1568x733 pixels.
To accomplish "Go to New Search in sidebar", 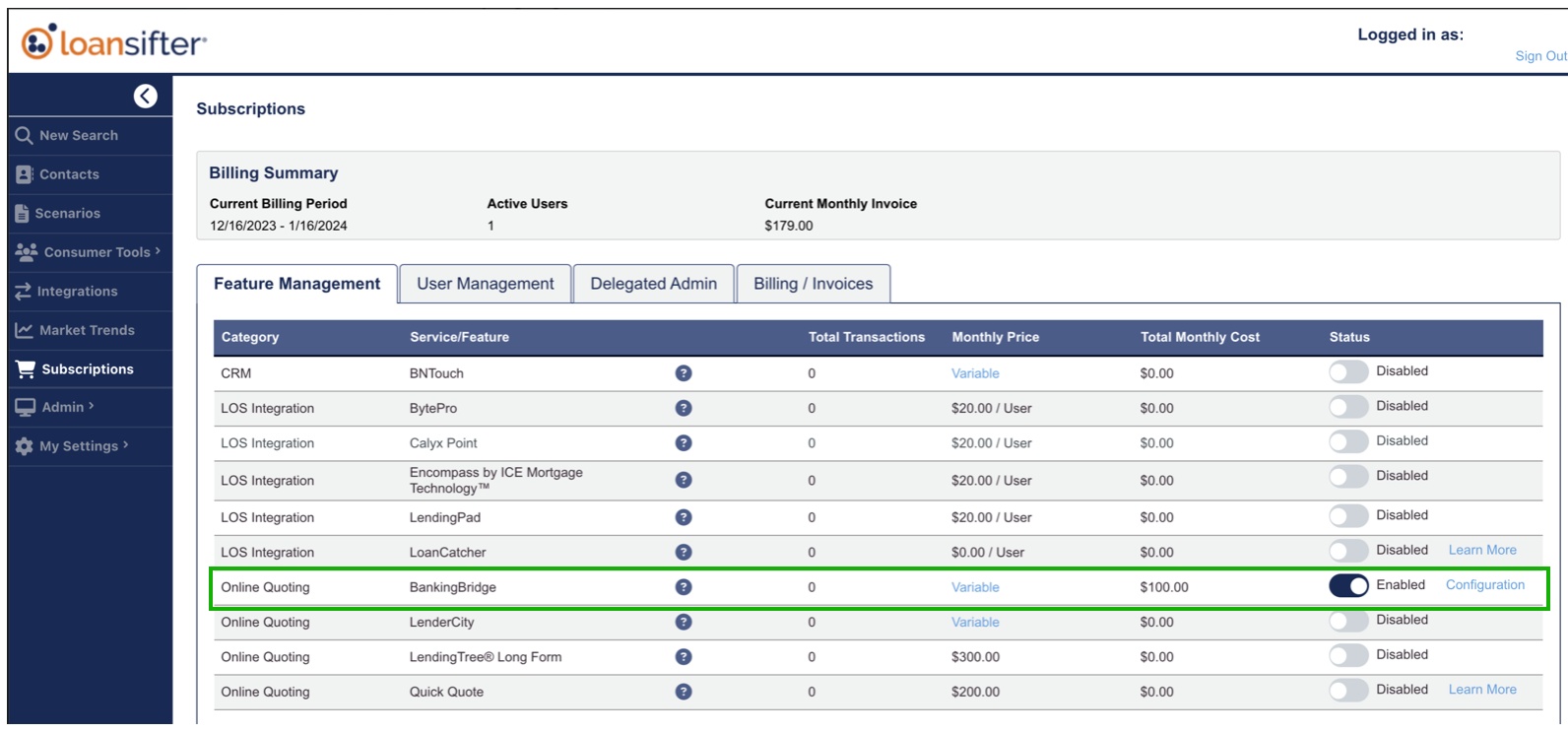I will [x=89, y=136].
